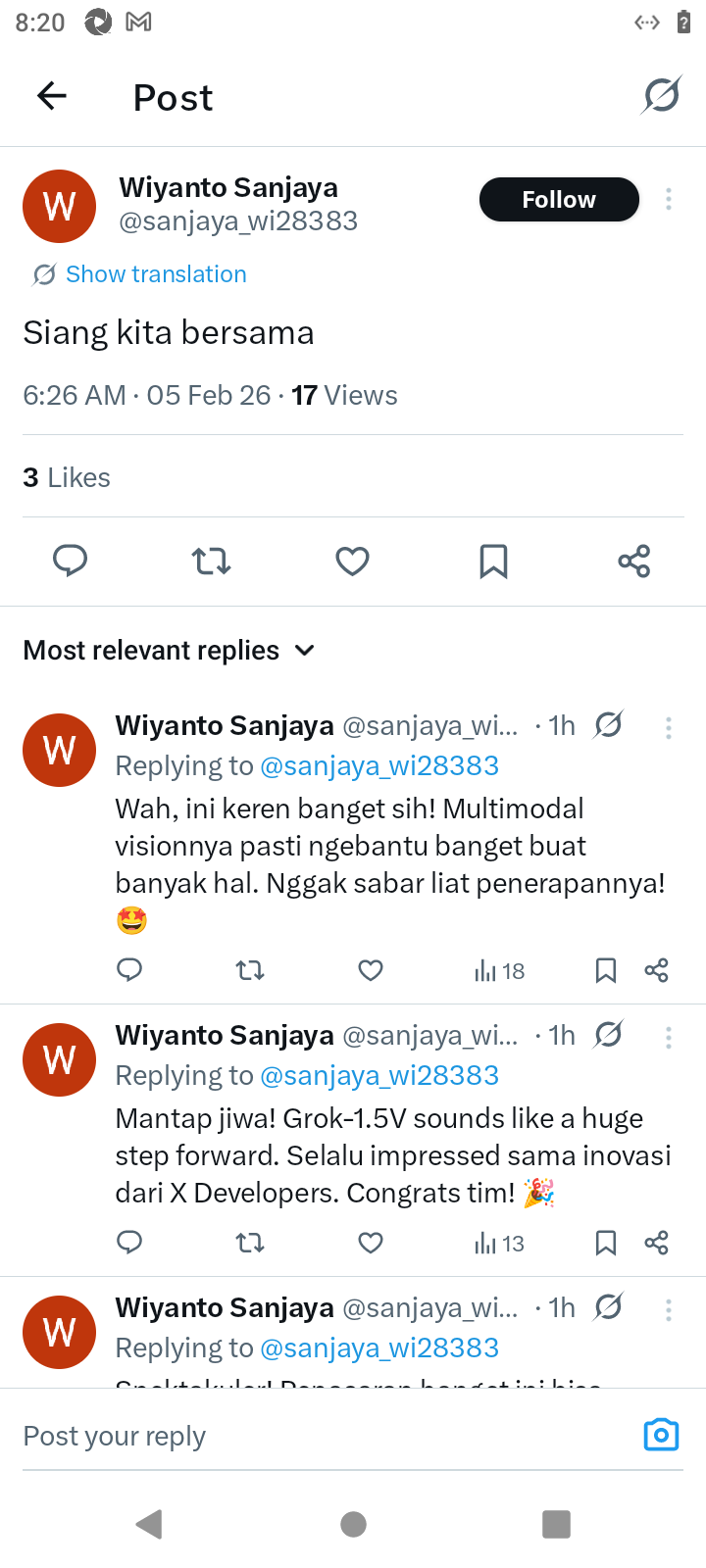This screenshot has height=1568, width=706.
Task: Tap the Grok icon in top bar
Action: click(661, 96)
